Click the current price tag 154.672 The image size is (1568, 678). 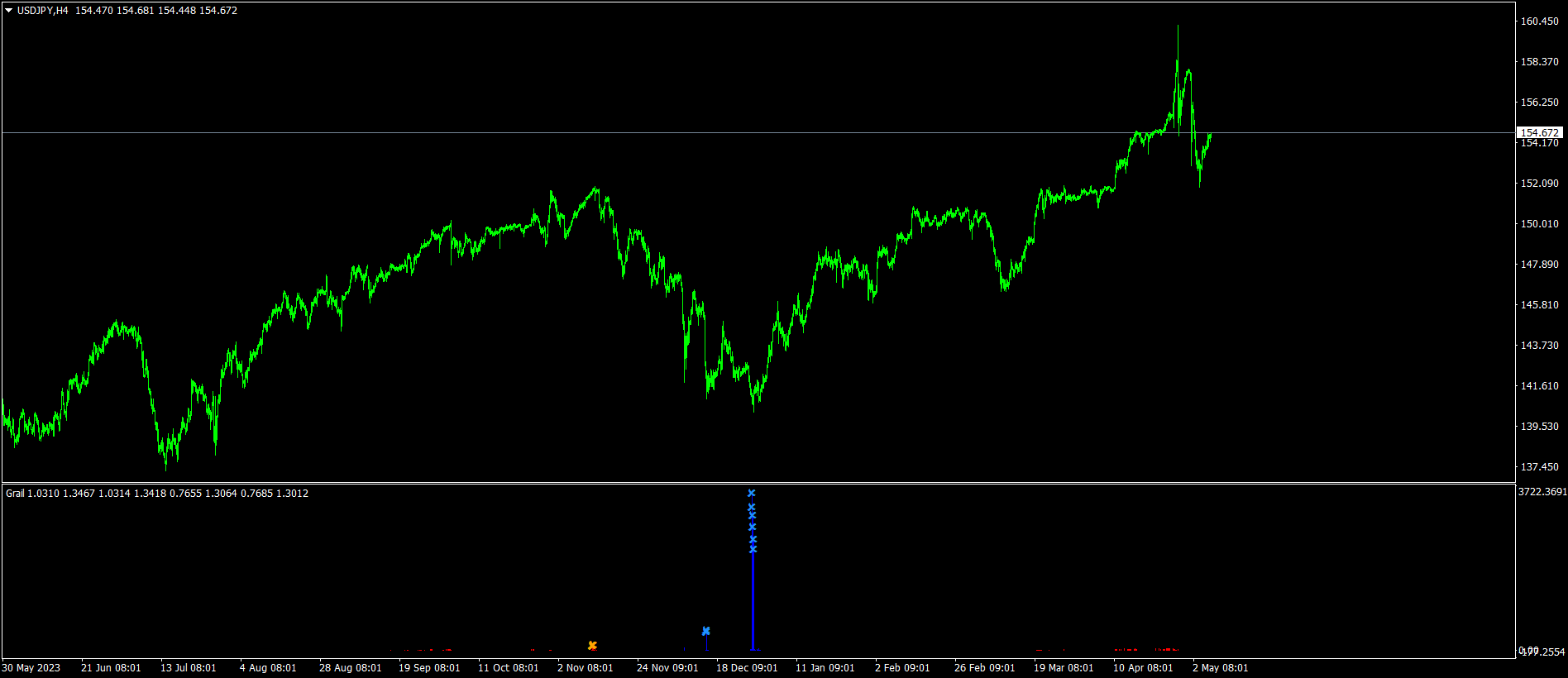coord(1540,132)
